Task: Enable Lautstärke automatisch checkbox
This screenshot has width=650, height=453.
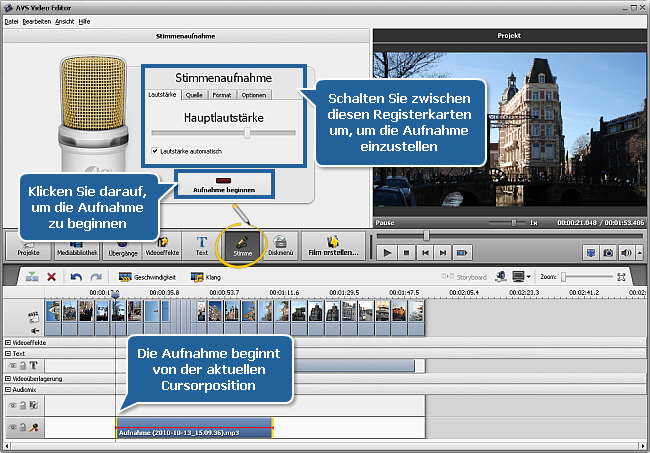Action: (154, 151)
